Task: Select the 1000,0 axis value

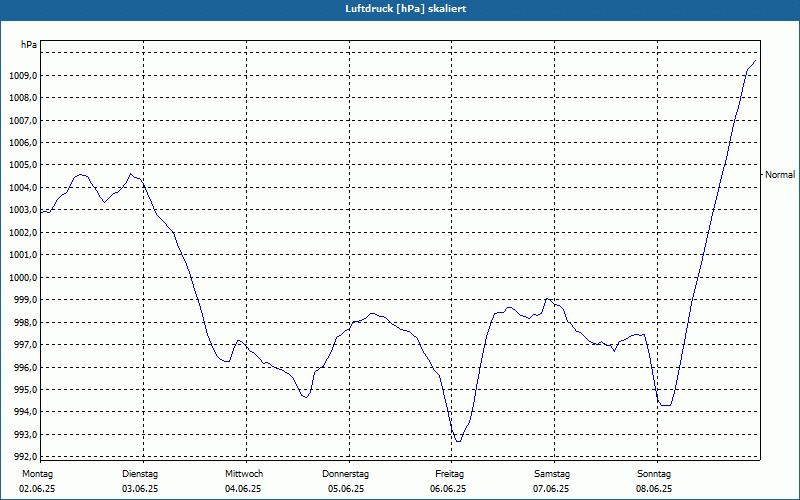Action: point(23,278)
